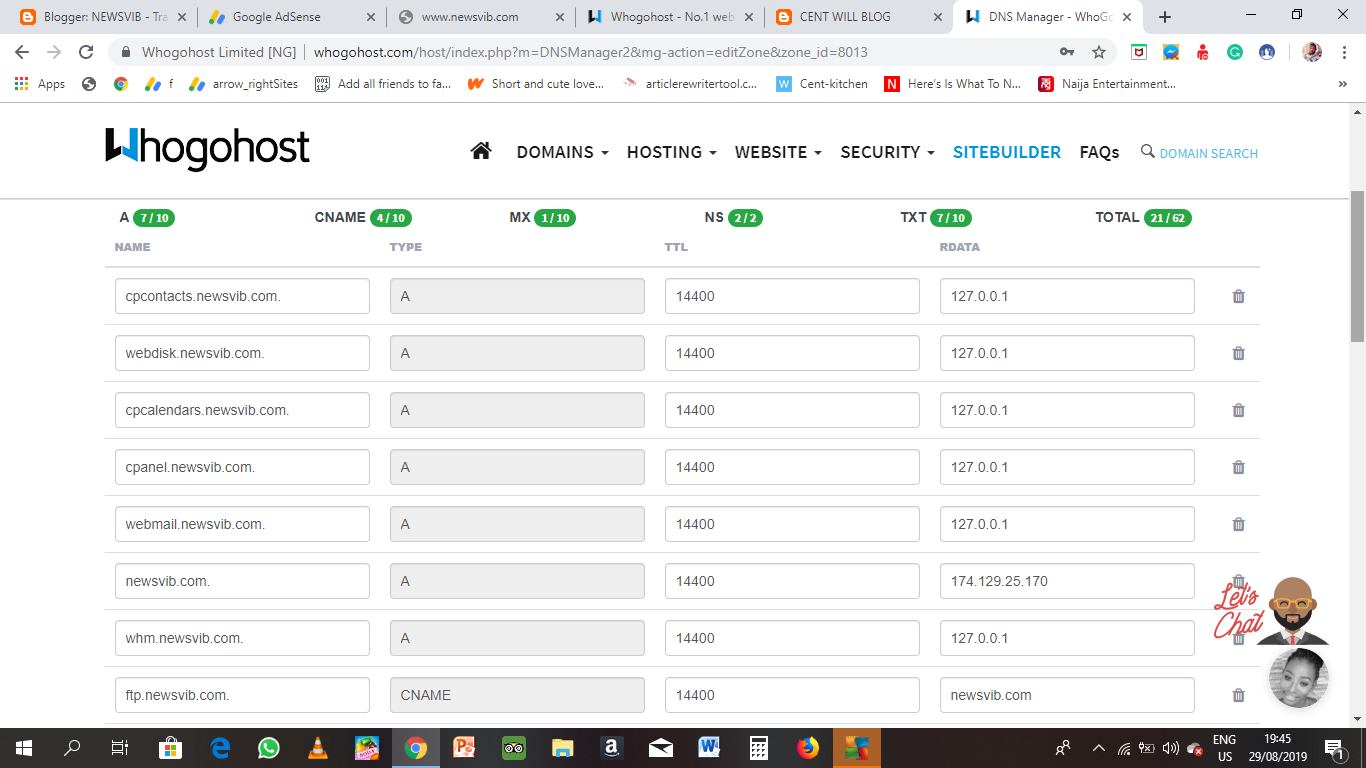1366x768 pixels.
Task: Switch to the Whogohost No.1 web tab
Action: pyautogui.click(x=669, y=17)
